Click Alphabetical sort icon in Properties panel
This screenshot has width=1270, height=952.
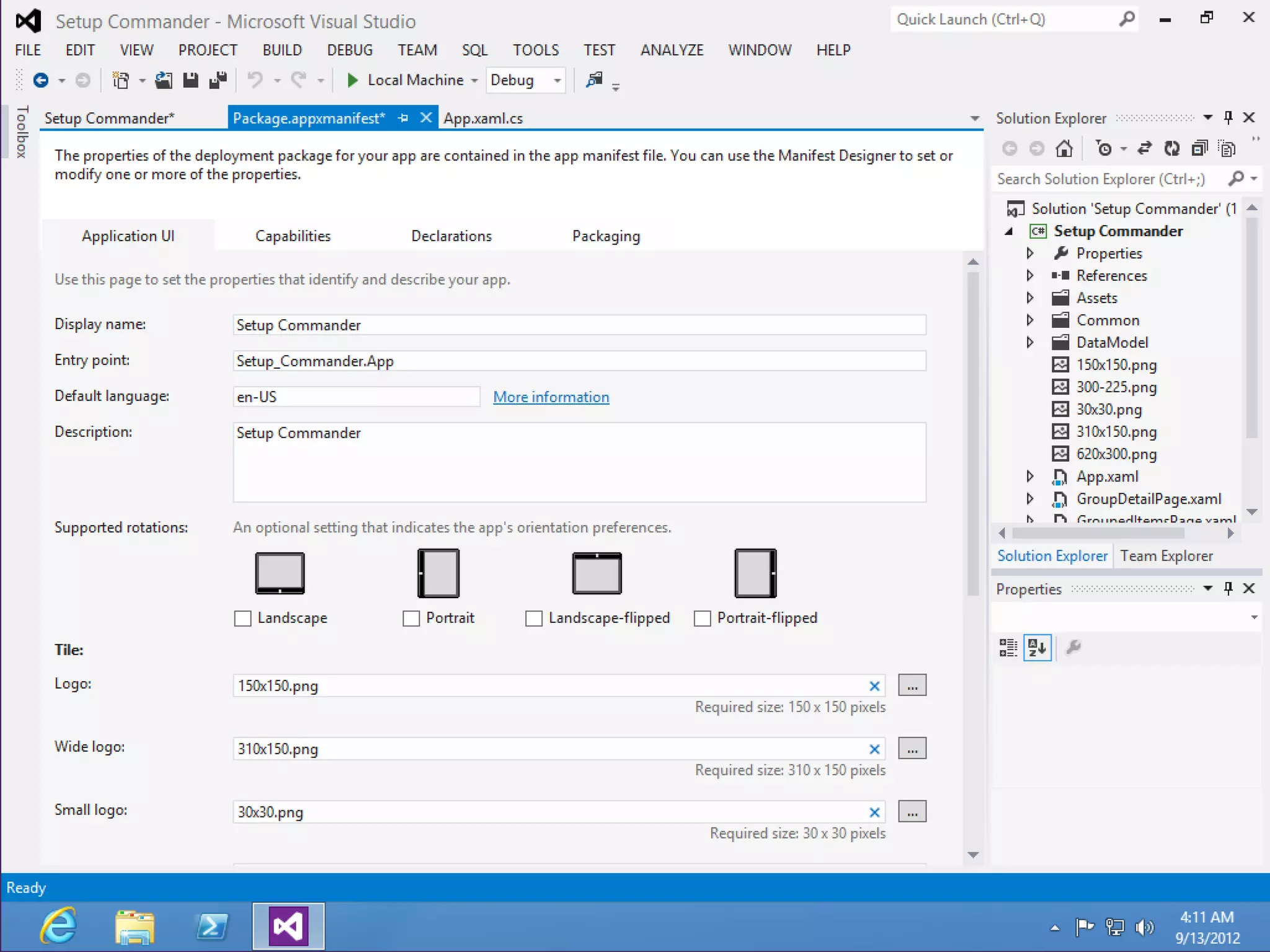tap(1037, 648)
